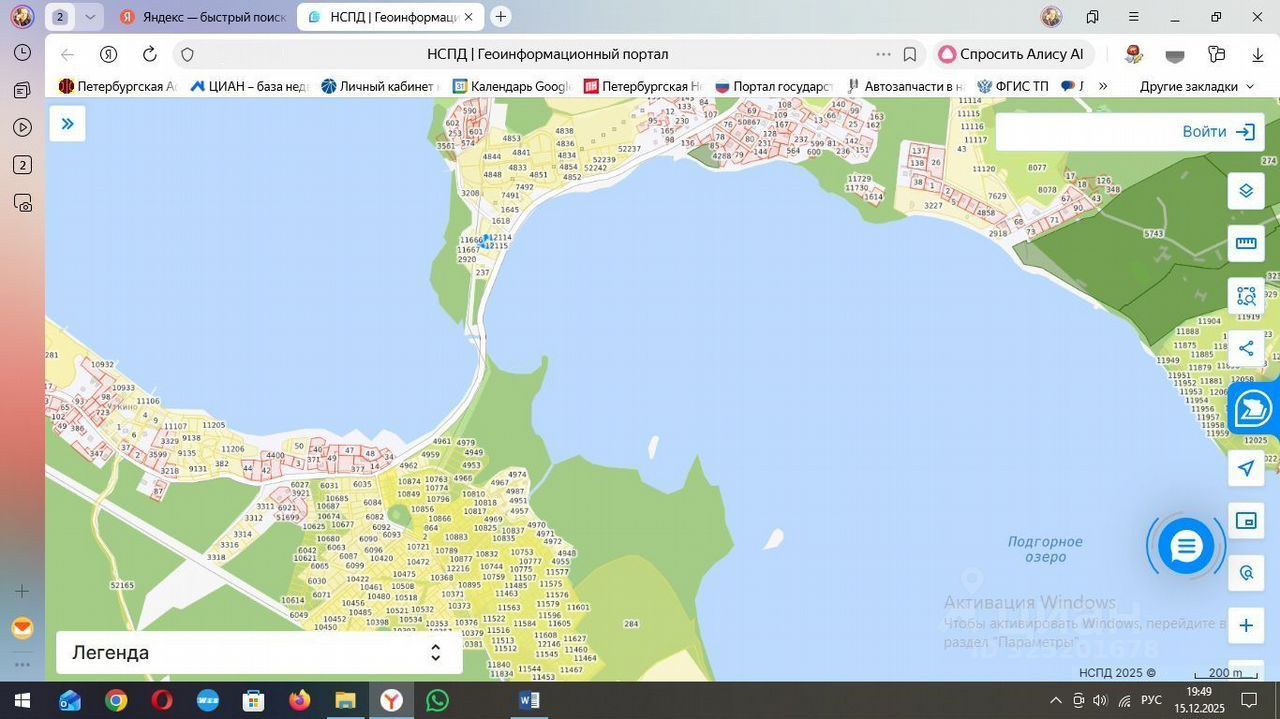Click the my location arrow icon
Screen dimensions: 1280x719
pos(1246,468)
